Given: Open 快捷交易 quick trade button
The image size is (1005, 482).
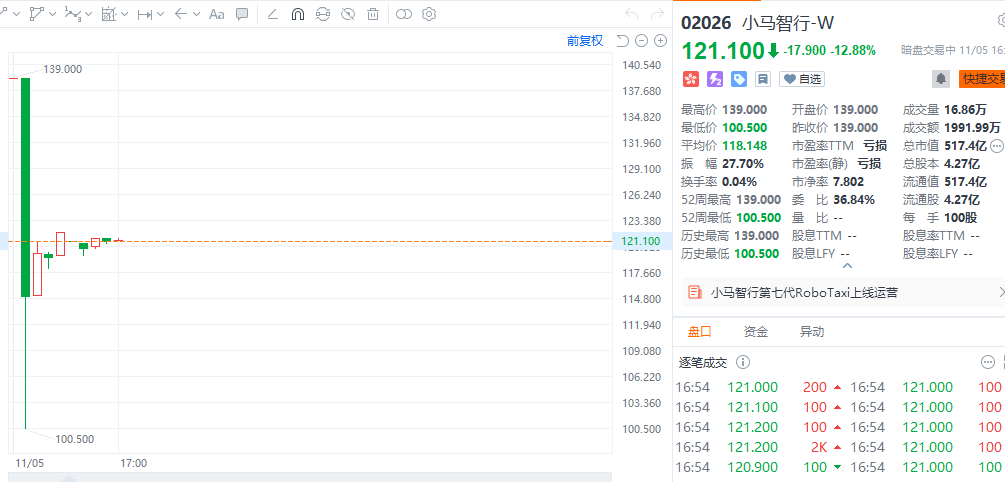Looking at the screenshot, I should pos(982,79).
